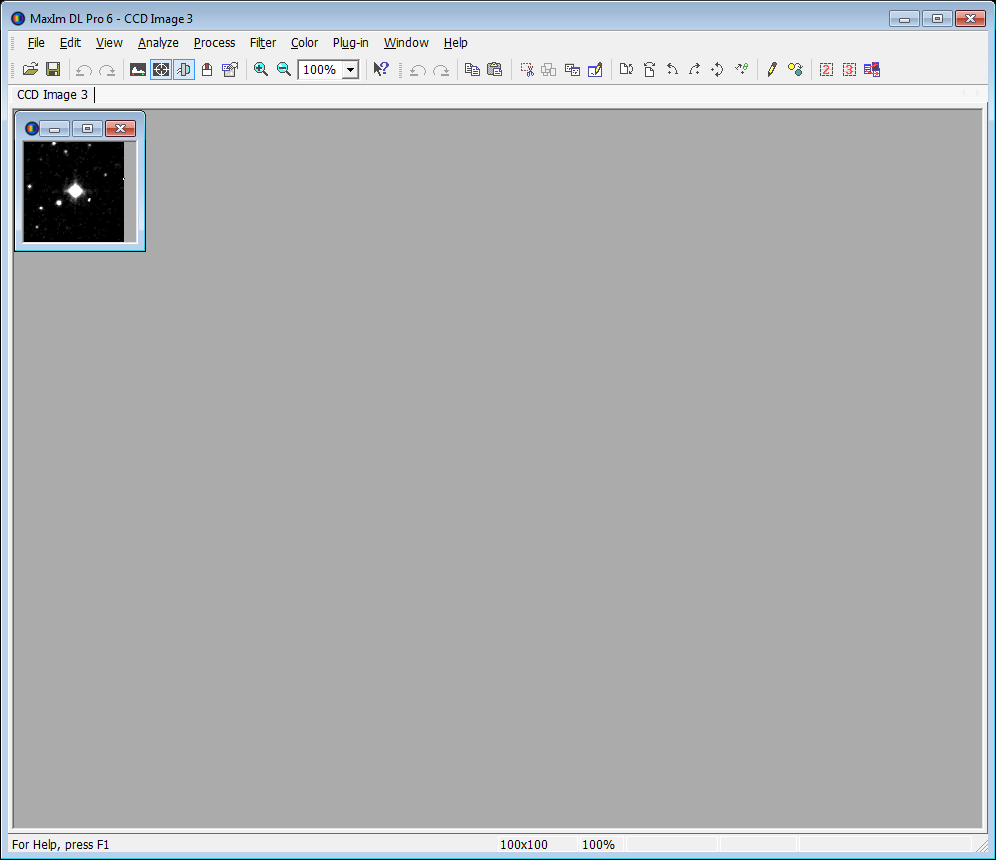Viewport: 996px width, 860px height.
Task: Click the 100% status bar zoom value
Action: point(598,845)
